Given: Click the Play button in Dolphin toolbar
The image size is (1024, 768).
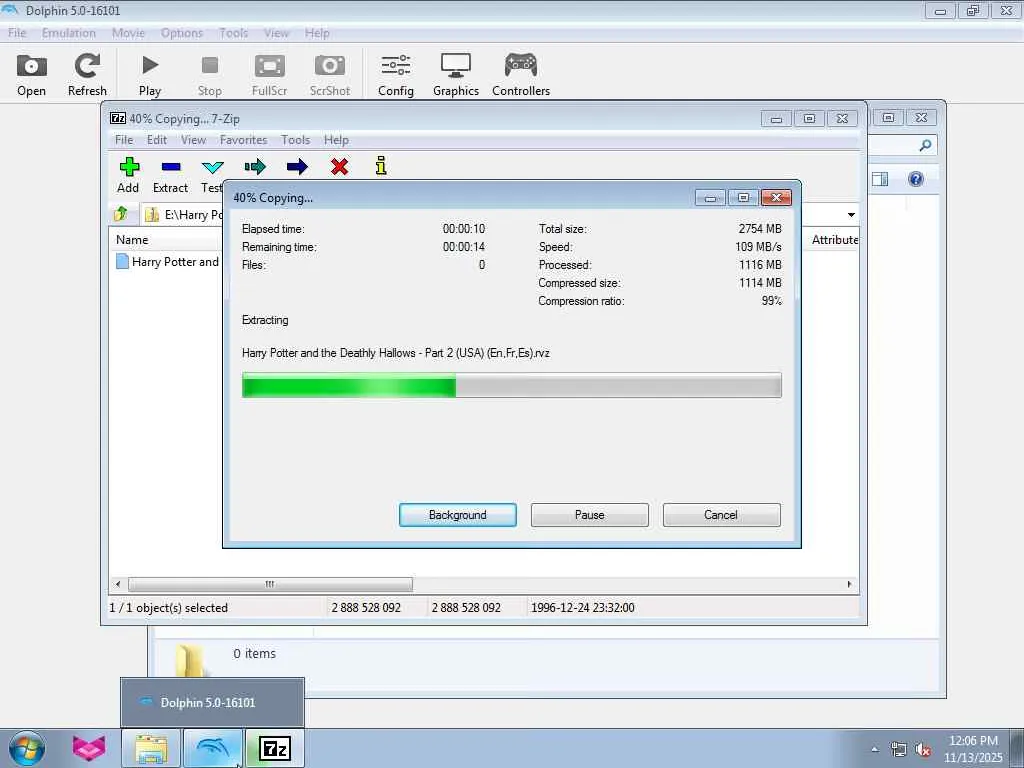Looking at the screenshot, I should [x=150, y=74].
